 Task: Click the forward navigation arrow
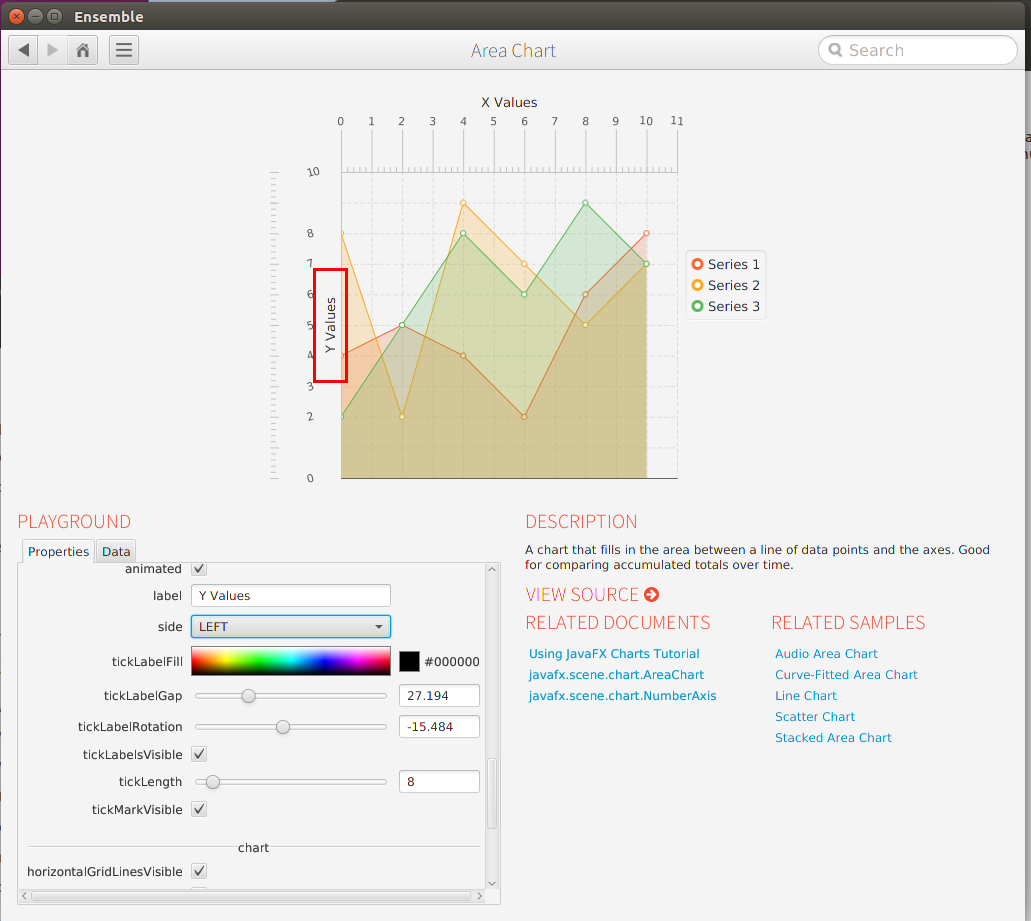click(53, 50)
